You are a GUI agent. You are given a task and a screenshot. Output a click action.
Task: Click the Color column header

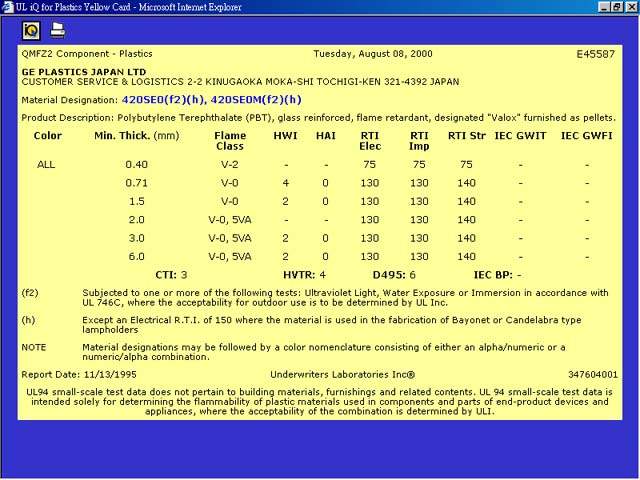pos(48,136)
